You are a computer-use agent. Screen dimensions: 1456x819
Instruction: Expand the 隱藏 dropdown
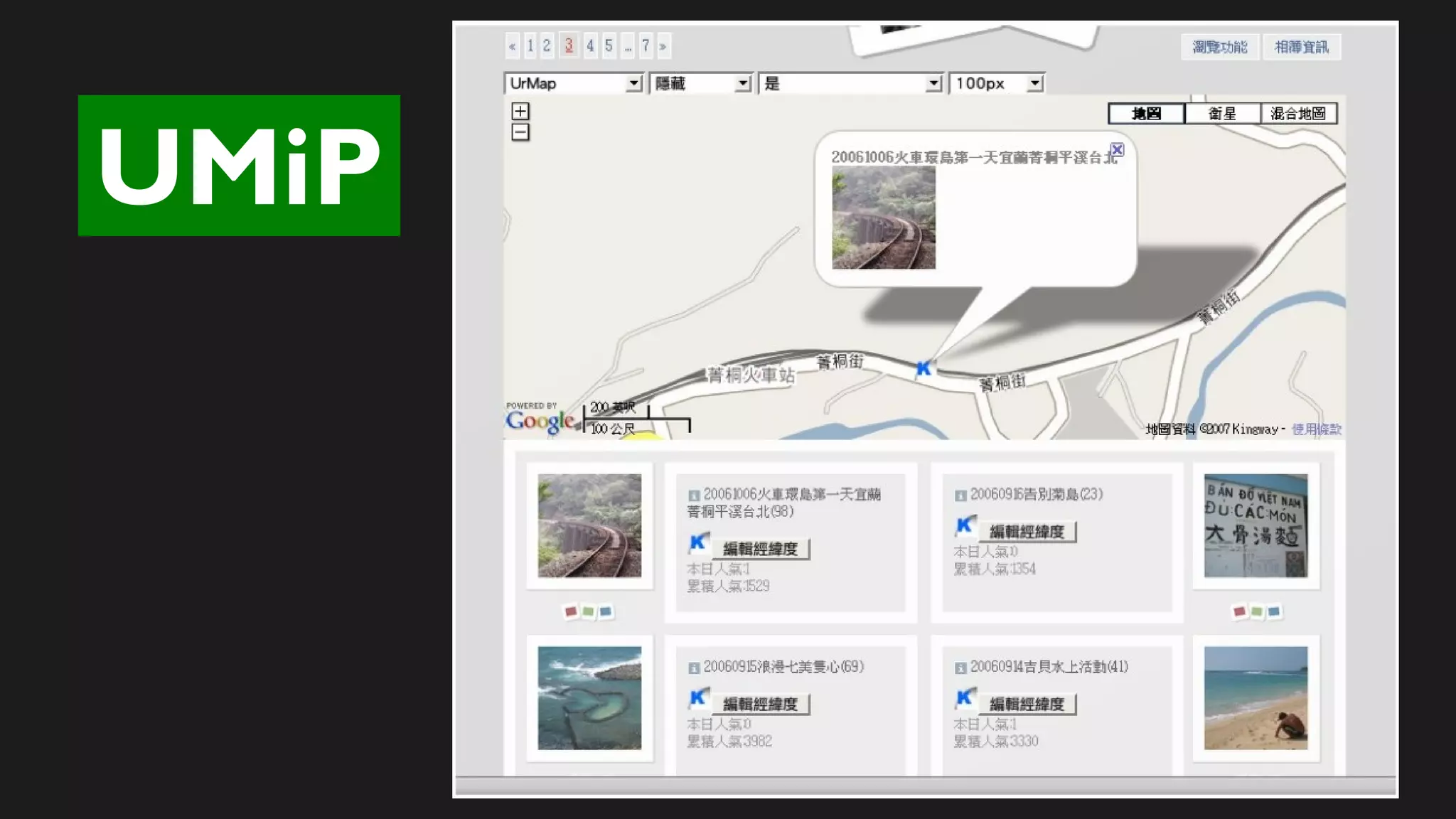(x=742, y=84)
